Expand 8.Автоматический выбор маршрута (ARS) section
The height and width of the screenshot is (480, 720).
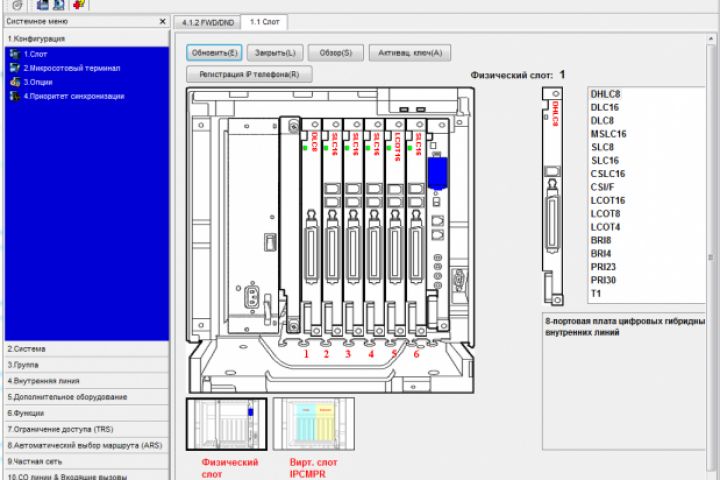click(x=86, y=445)
